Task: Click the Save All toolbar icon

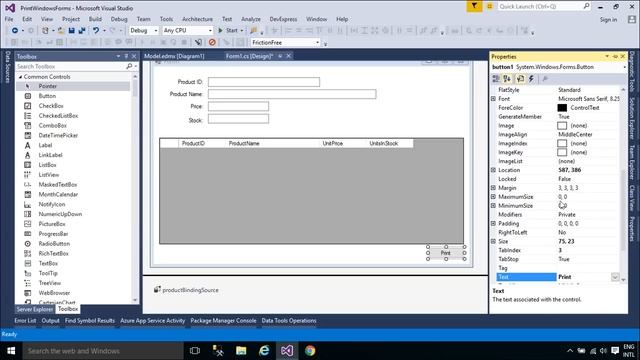Action: (82, 31)
